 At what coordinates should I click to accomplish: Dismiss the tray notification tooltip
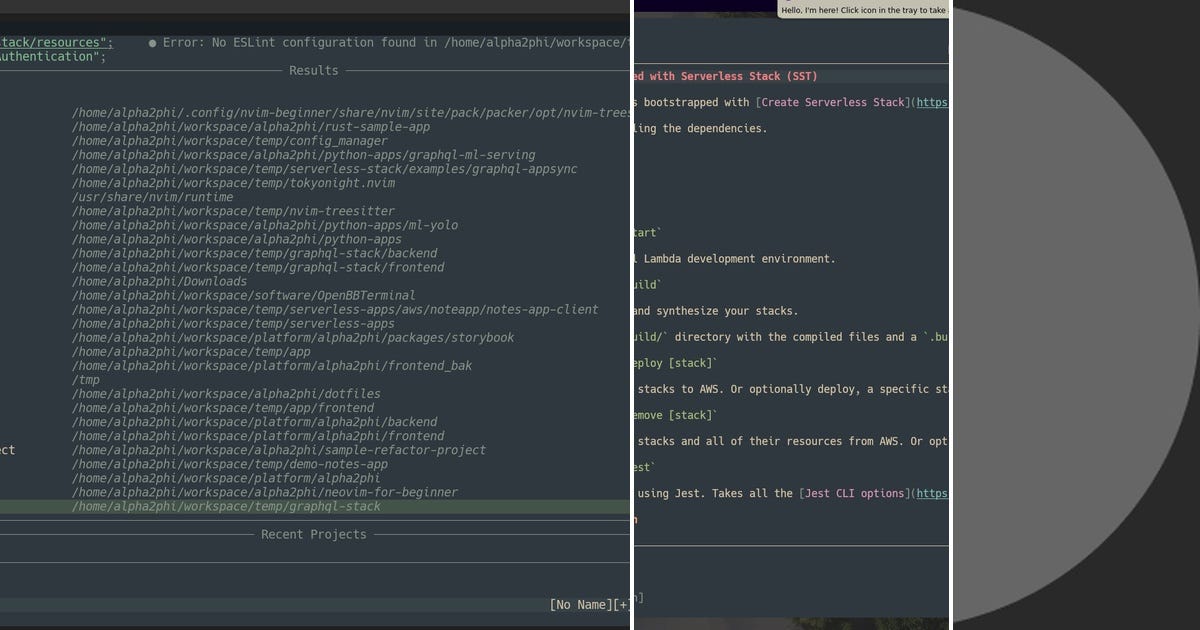(864, 8)
